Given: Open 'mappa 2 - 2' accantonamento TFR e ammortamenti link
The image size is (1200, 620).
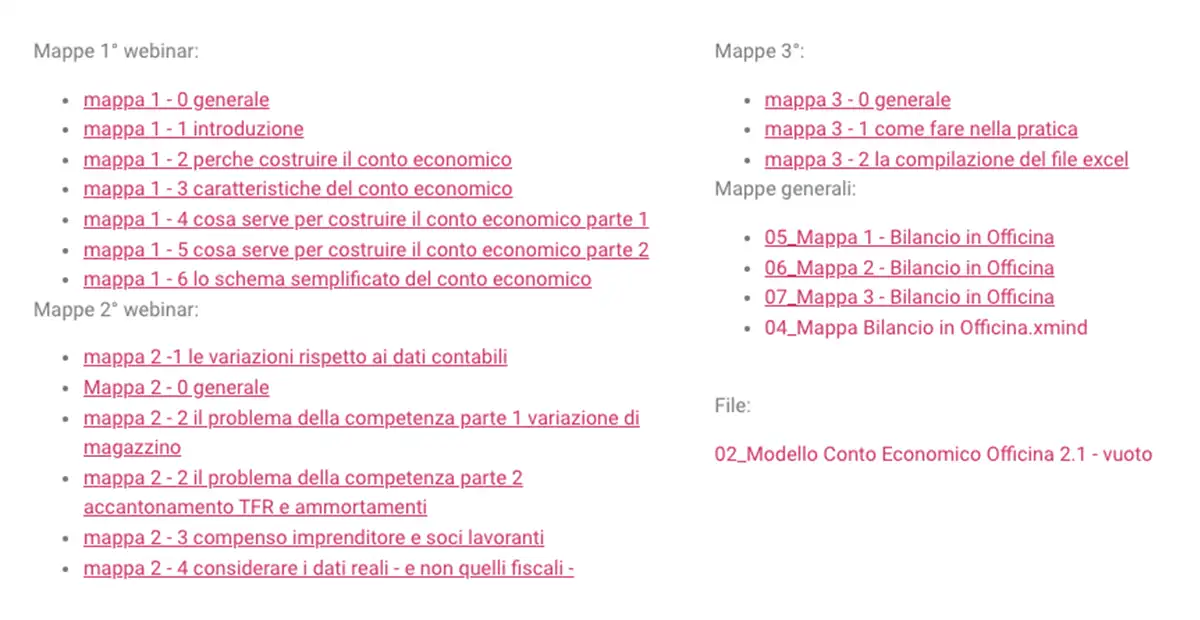Looking at the screenshot, I should [303, 478].
